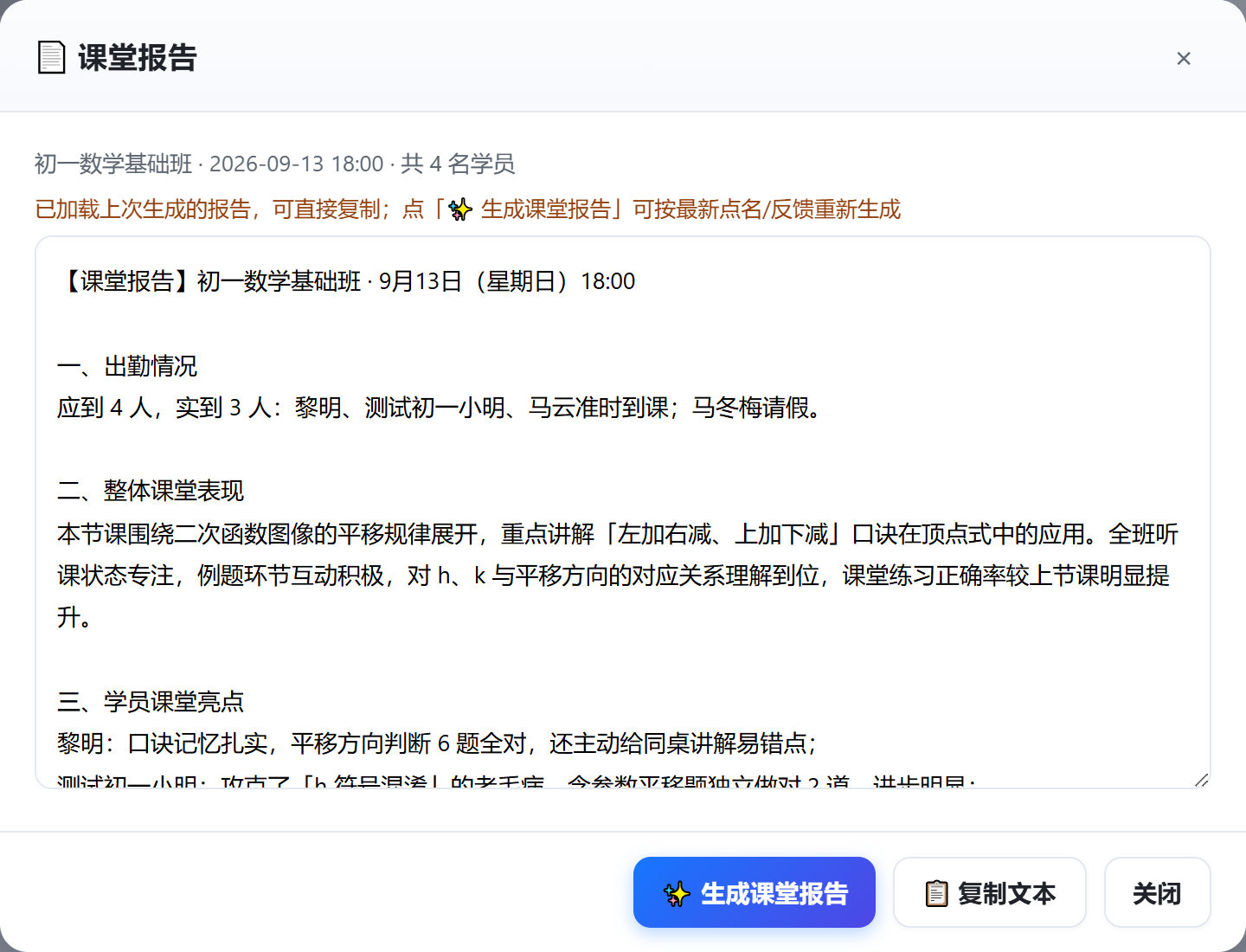Click inside the report text area

tap(623, 512)
